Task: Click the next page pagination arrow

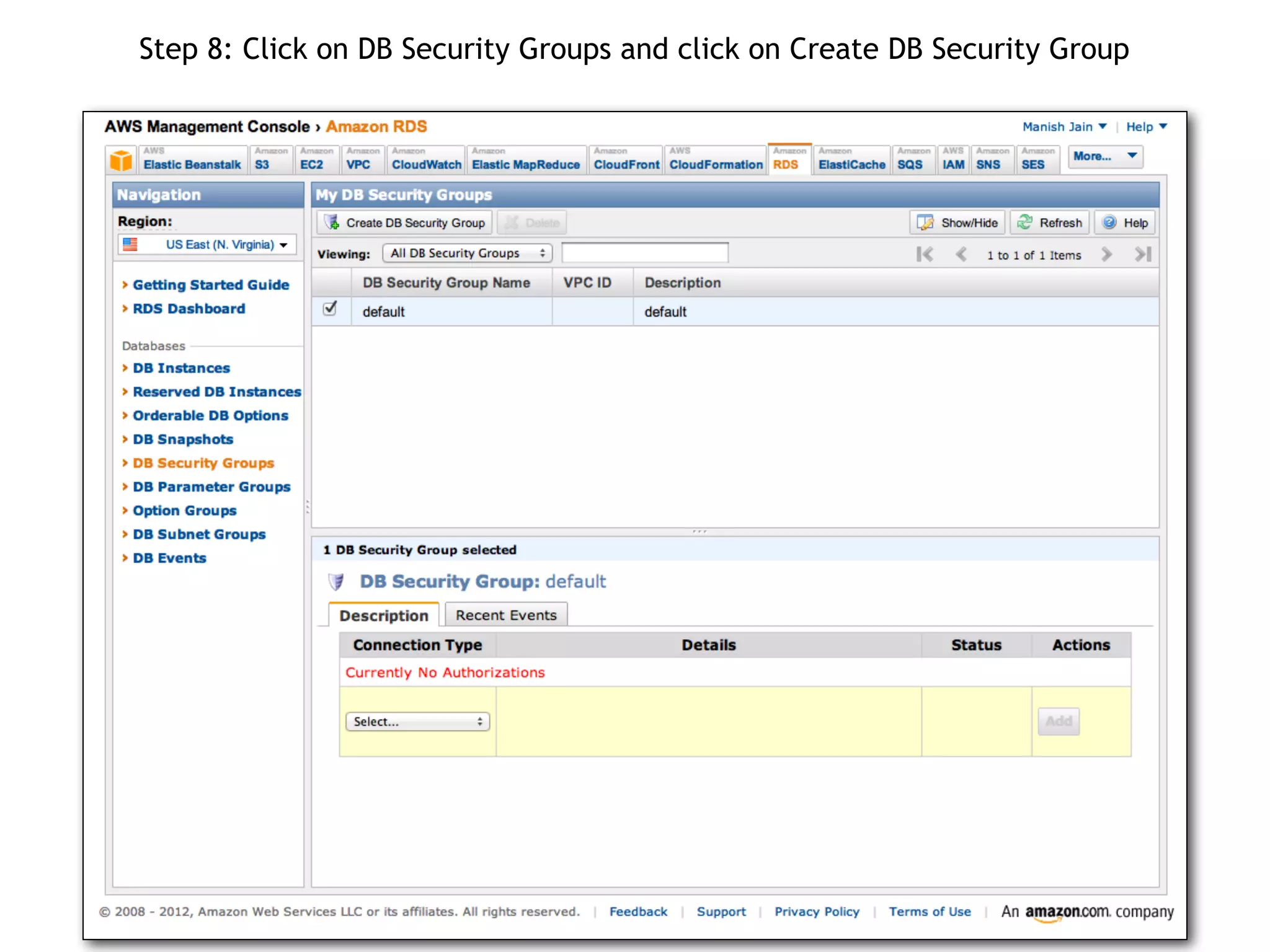Action: (x=1106, y=254)
